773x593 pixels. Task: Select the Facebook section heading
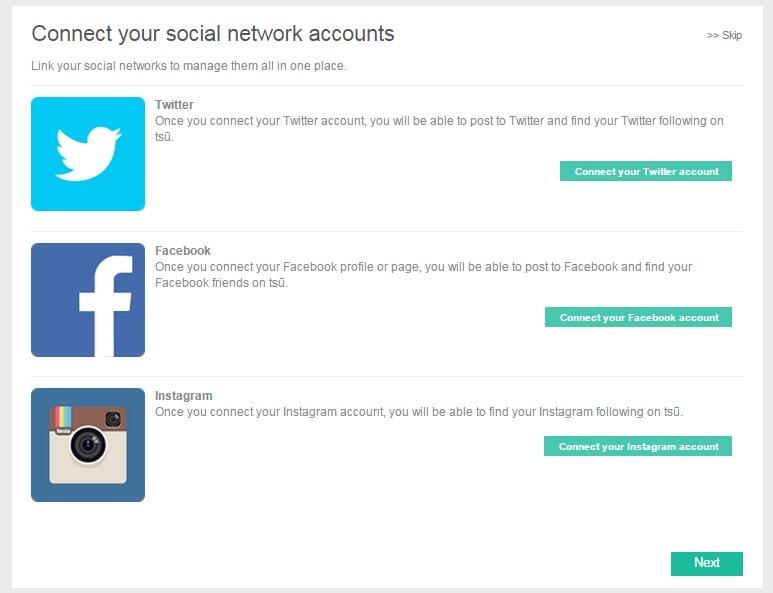pos(182,250)
